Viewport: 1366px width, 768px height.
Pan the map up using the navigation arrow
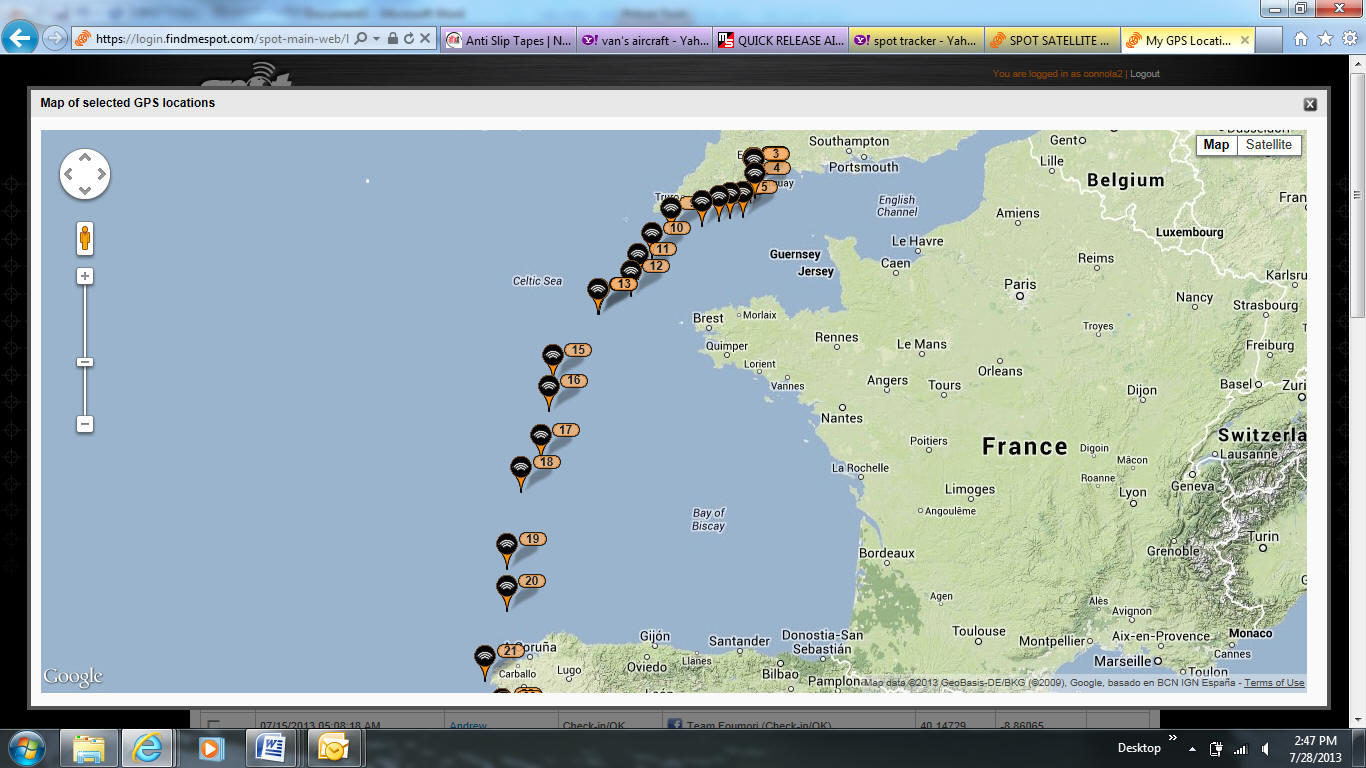coord(85,157)
